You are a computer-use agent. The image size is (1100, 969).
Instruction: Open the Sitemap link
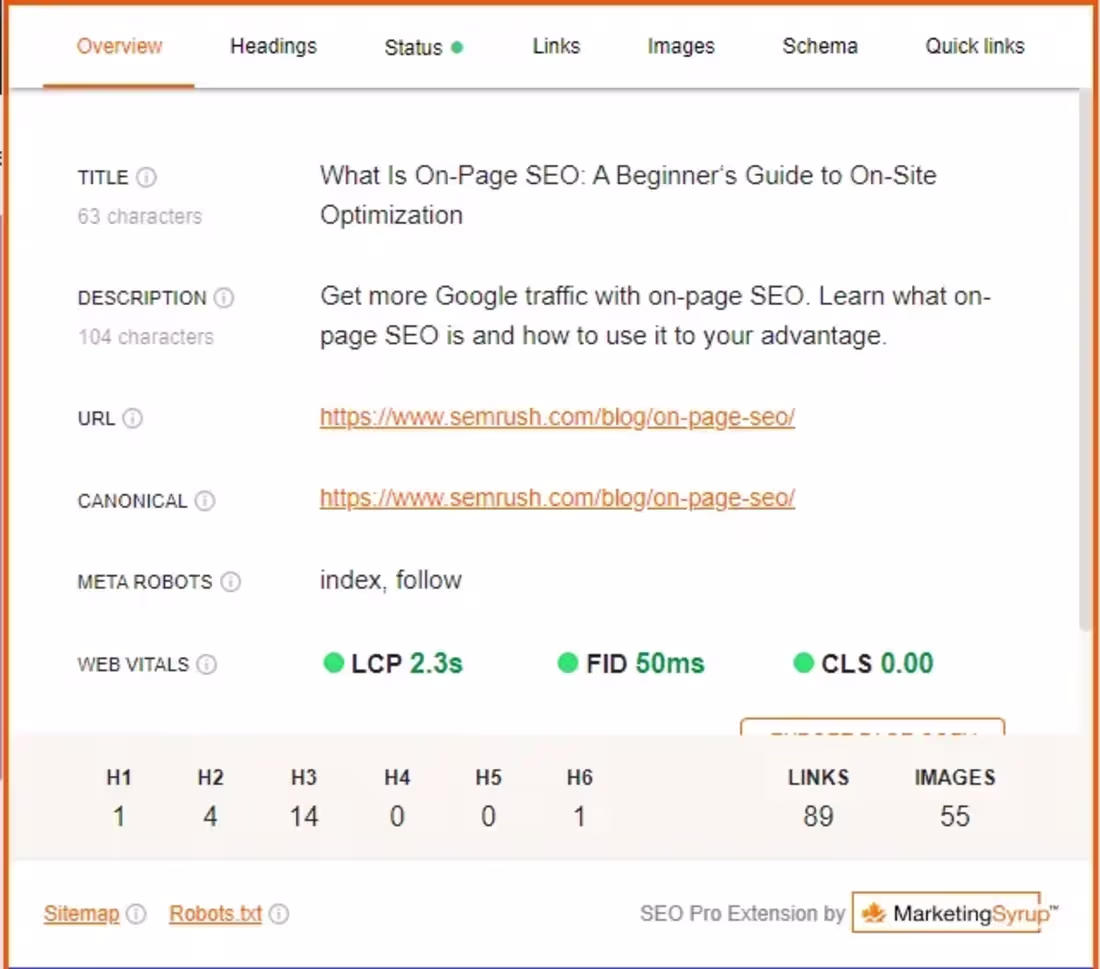click(81, 913)
